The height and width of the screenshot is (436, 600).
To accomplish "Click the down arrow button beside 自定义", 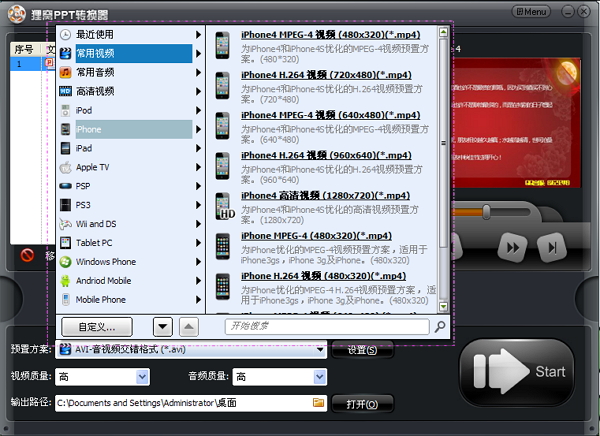I will (163, 327).
